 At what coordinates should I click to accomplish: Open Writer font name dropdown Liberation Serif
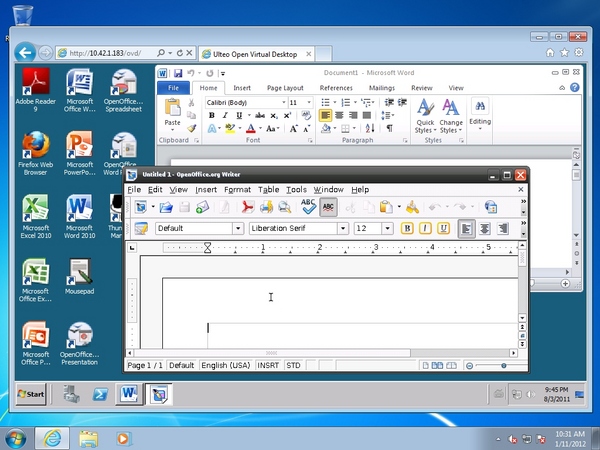(343, 228)
